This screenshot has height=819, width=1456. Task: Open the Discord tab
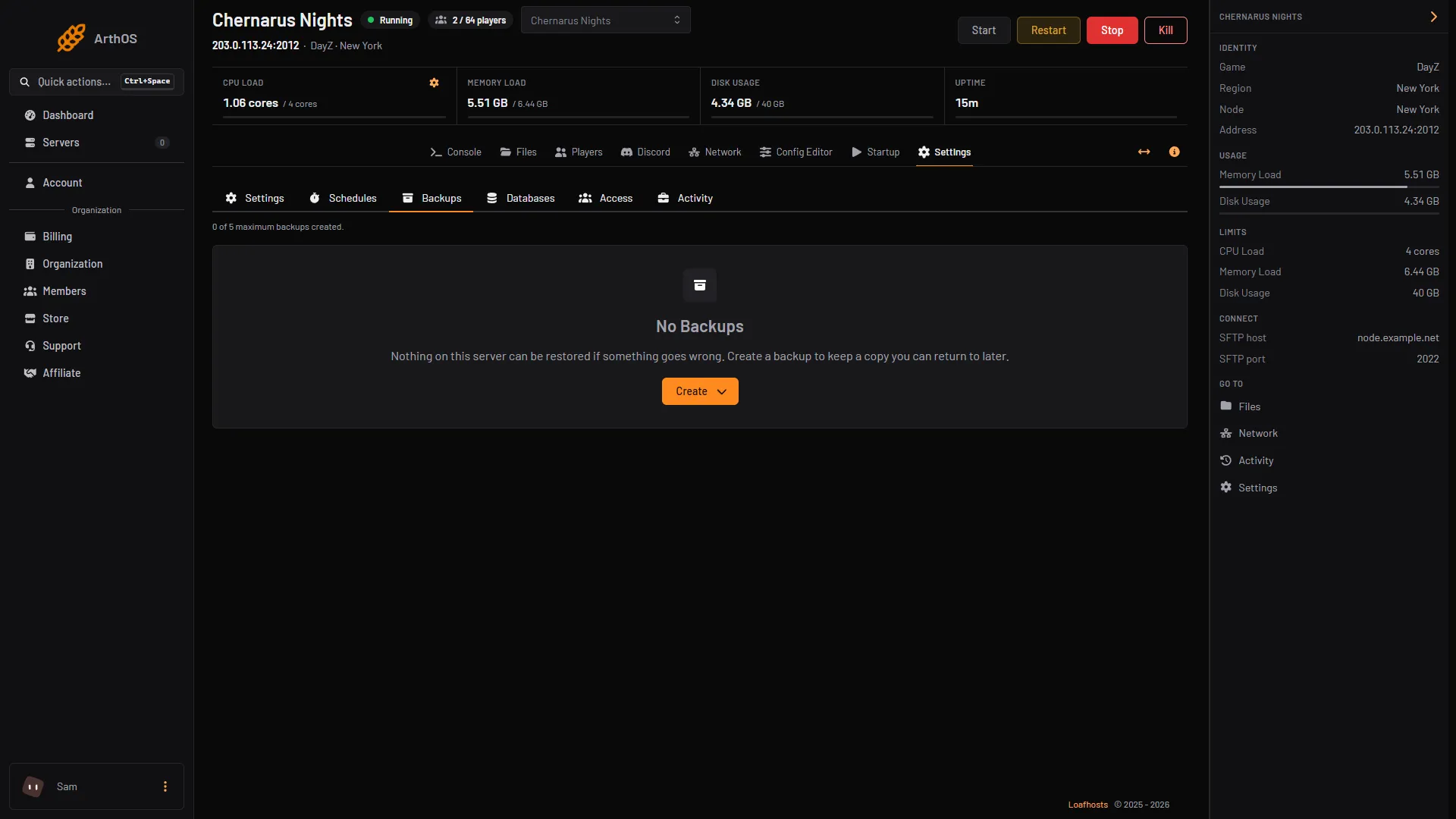pos(645,152)
